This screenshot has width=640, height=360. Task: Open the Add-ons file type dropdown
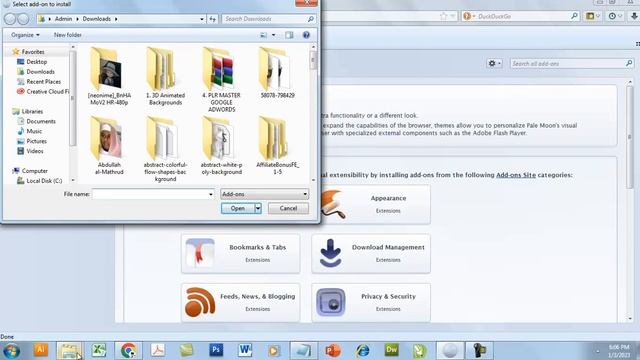[x=264, y=194]
